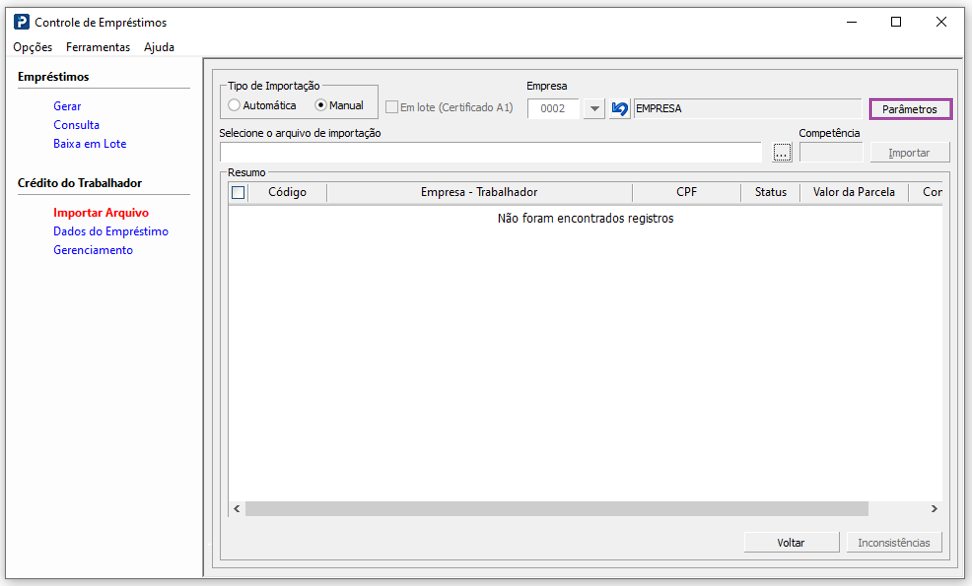Open the Ajuda menu

pyautogui.click(x=159, y=47)
